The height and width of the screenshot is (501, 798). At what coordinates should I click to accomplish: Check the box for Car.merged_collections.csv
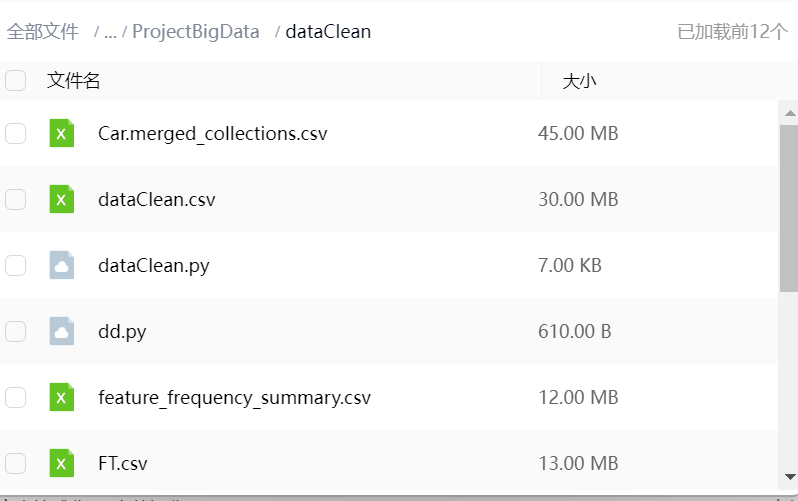click(x=15, y=133)
